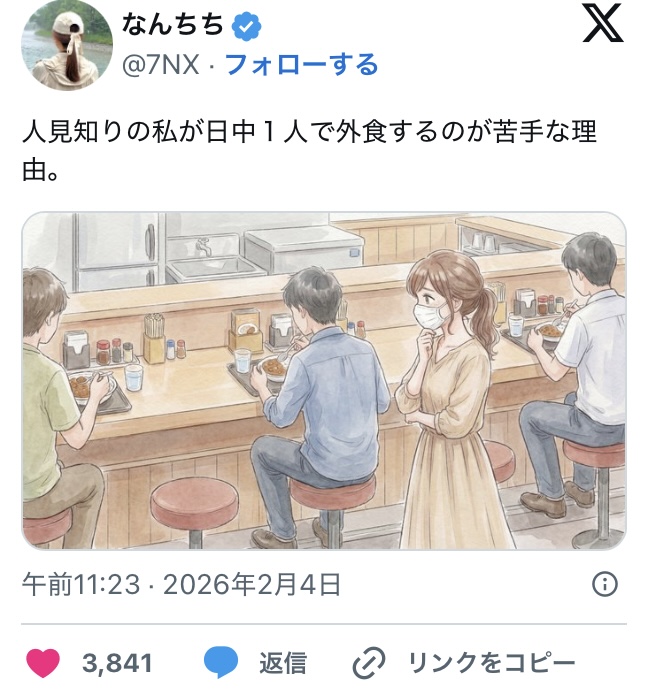Viewport: 653px width, 694px height.
Task: Click the @7NX handle
Action: click(x=160, y=65)
